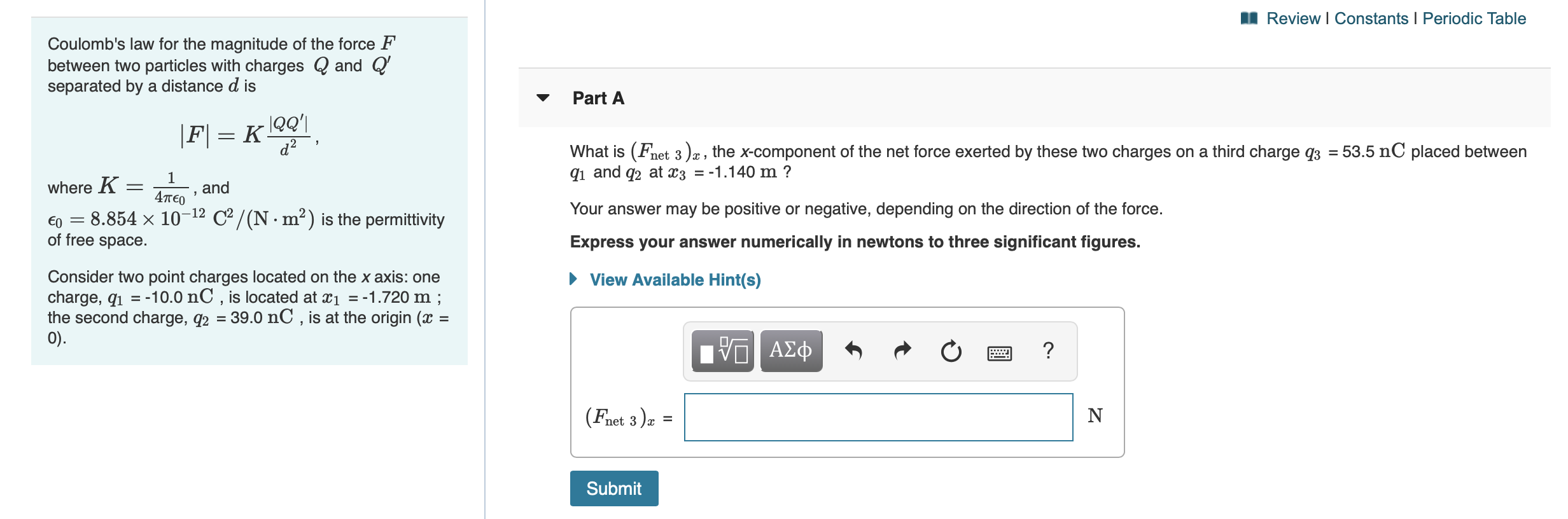Redo the equation edit
This screenshot has width=1568, height=519.
(x=902, y=350)
